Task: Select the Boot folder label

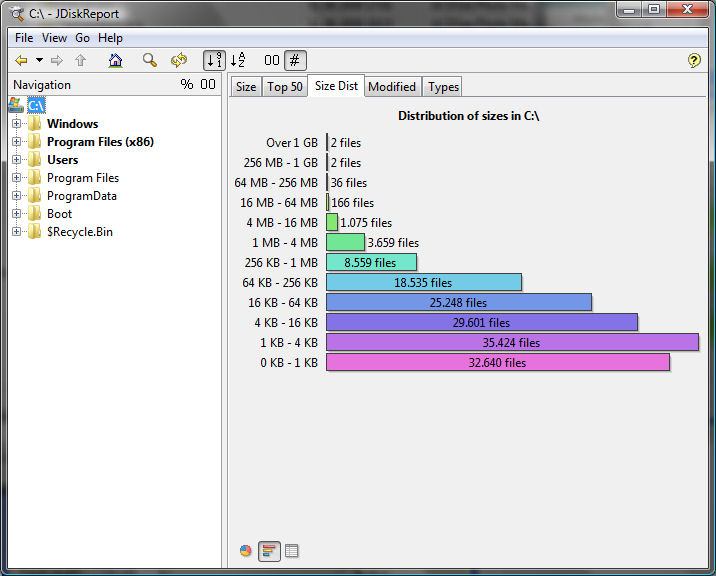Action: [x=59, y=214]
